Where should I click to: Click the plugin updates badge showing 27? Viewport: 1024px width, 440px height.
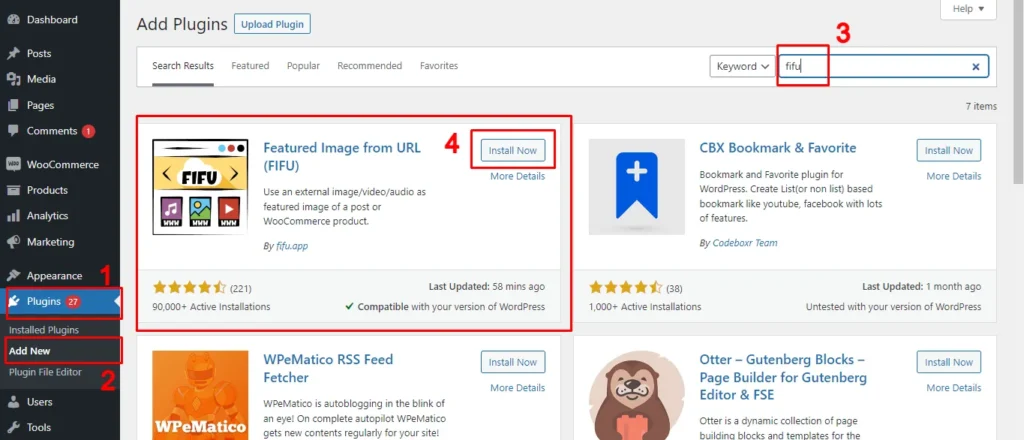tap(72, 302)
